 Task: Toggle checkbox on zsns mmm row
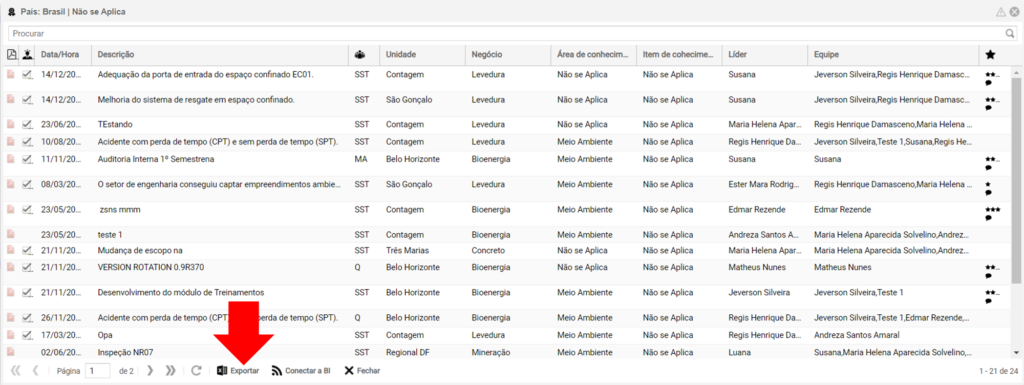point(27,209)
